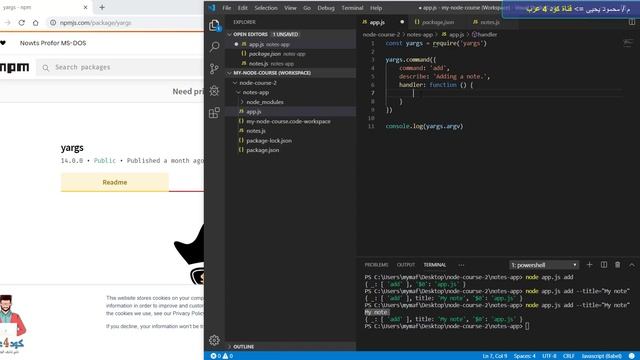Open the Terminal menu
The height and width of the screenshot is (360, 640).
point(352,8)
